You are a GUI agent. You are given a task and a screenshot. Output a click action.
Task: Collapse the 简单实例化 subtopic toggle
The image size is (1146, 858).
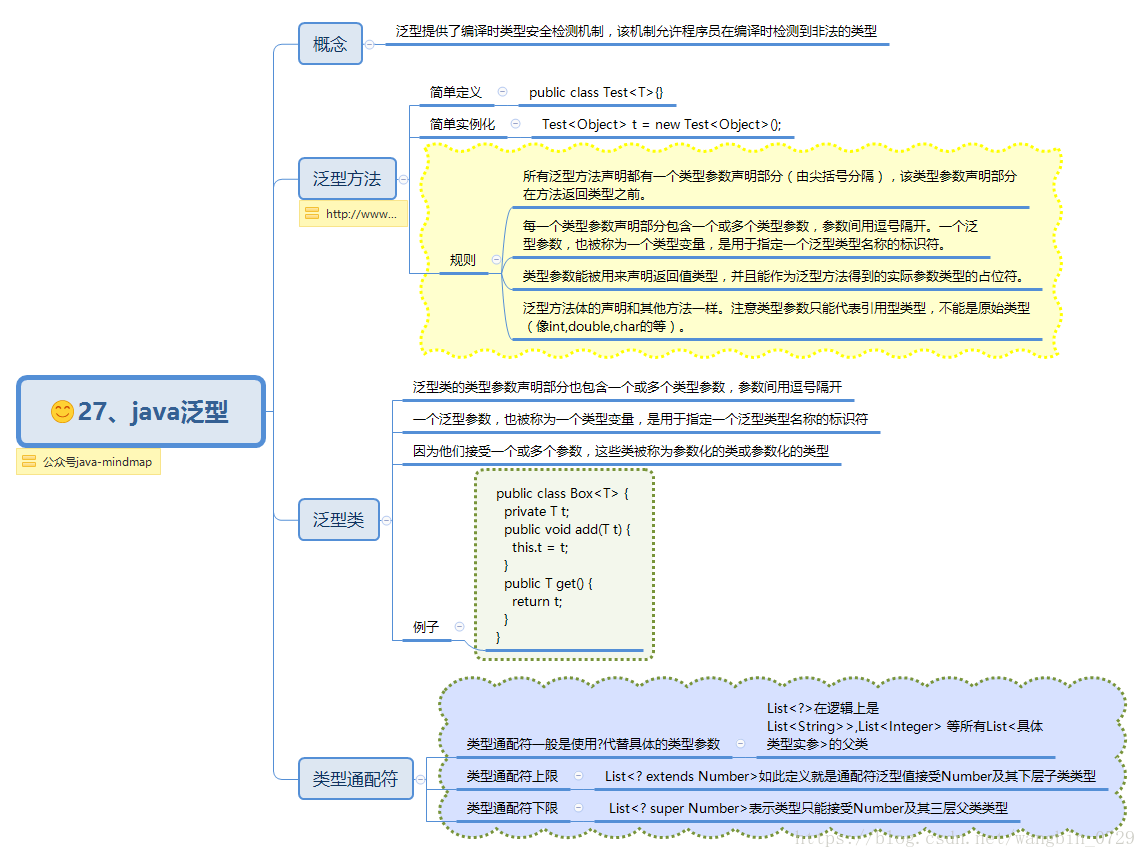pos(515,124)
